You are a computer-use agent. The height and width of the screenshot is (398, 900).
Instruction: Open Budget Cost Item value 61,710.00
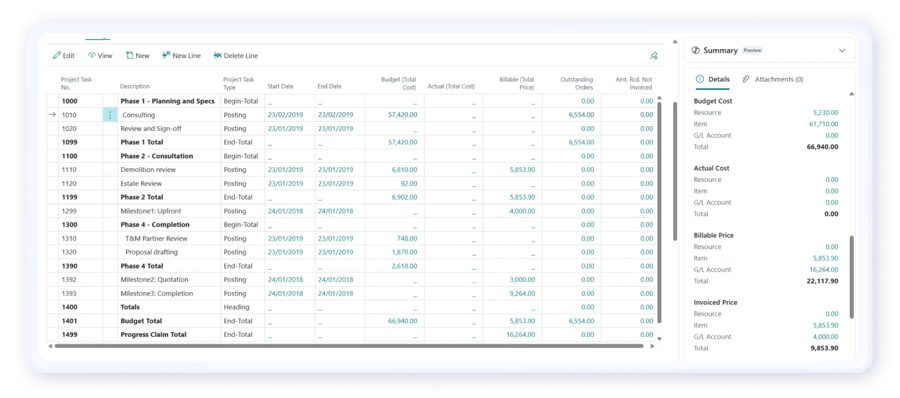point(824,124)
